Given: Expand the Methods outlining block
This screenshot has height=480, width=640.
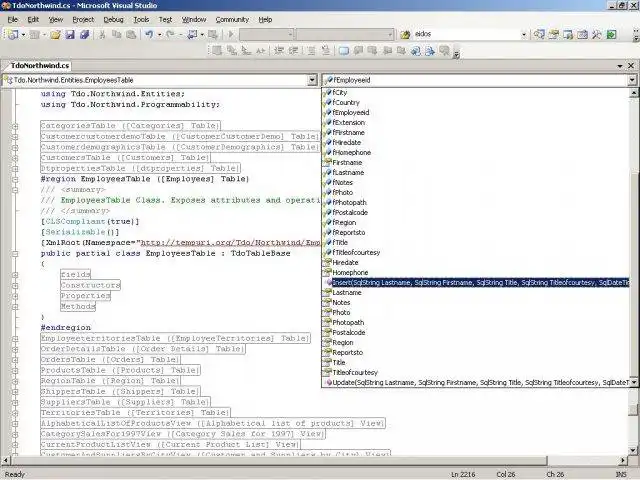Looking at the screenshot, I should (x=15, y=307).
